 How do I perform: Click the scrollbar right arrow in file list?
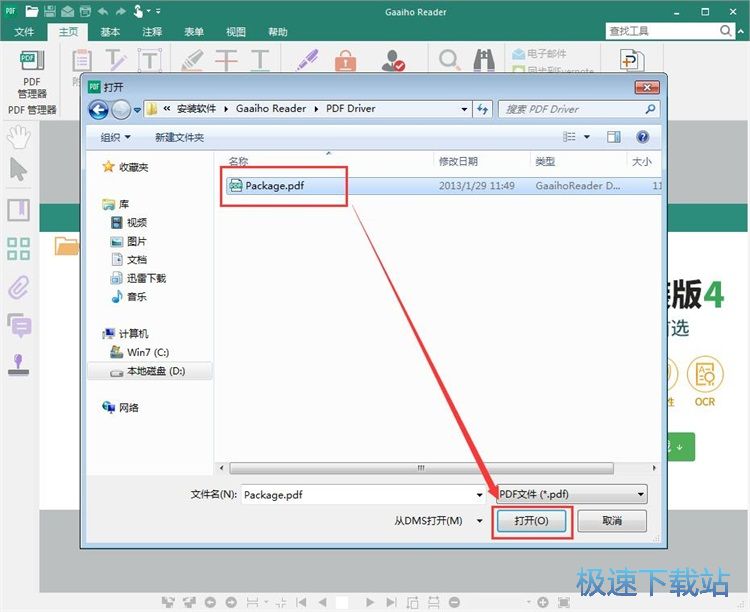click(654, 468)
